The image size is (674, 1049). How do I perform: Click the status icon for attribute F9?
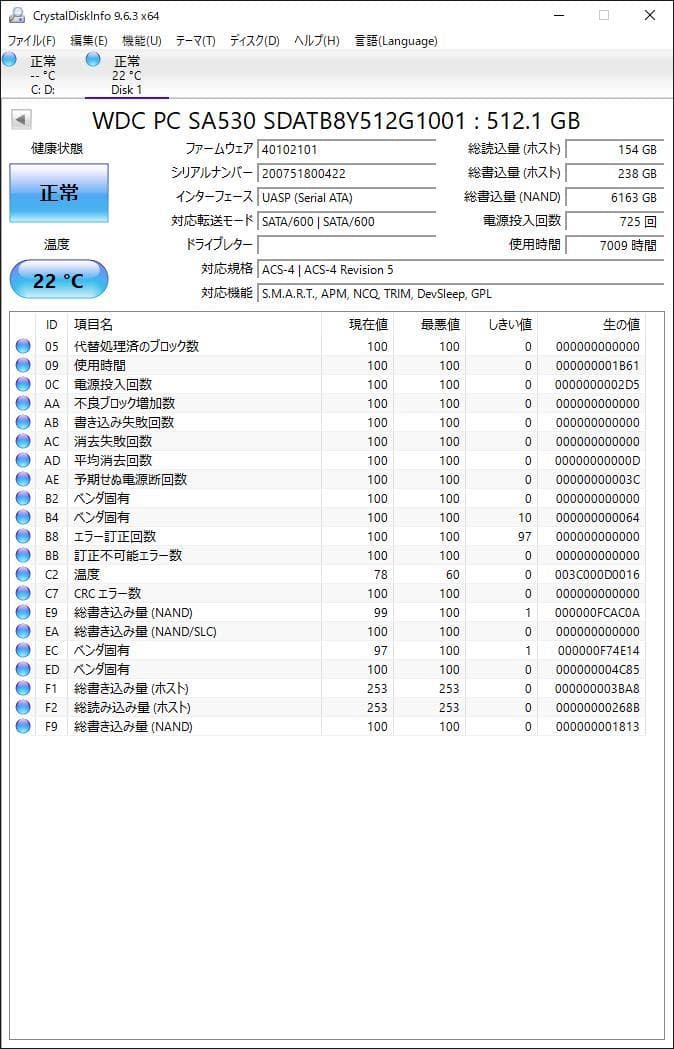[23, 726]
